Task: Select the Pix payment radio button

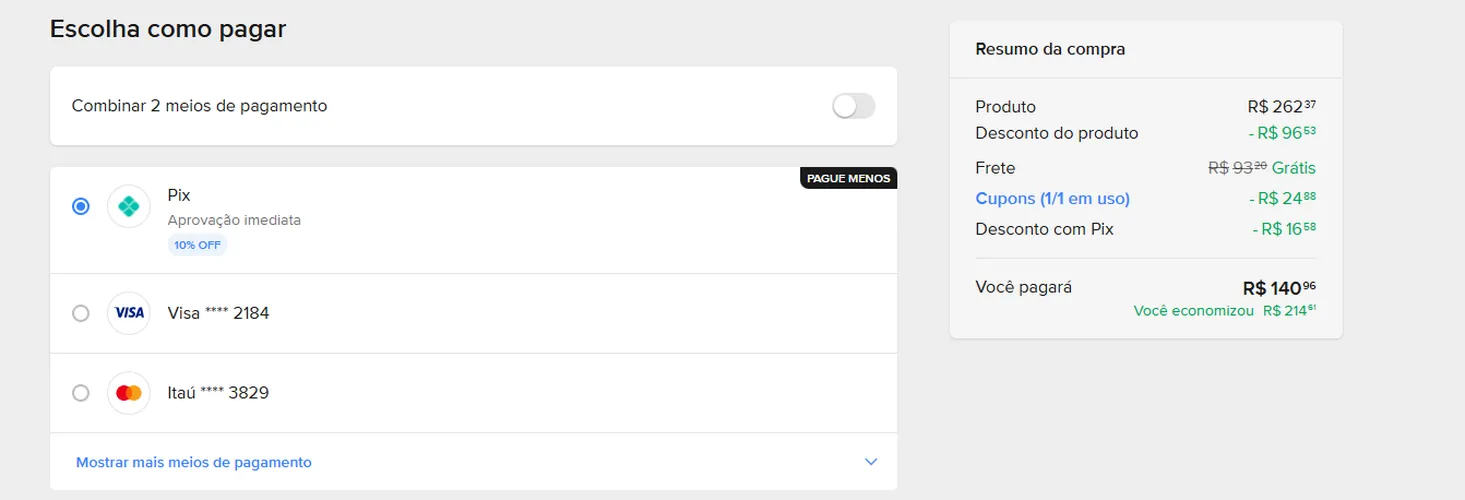Action: click(81, 206)
